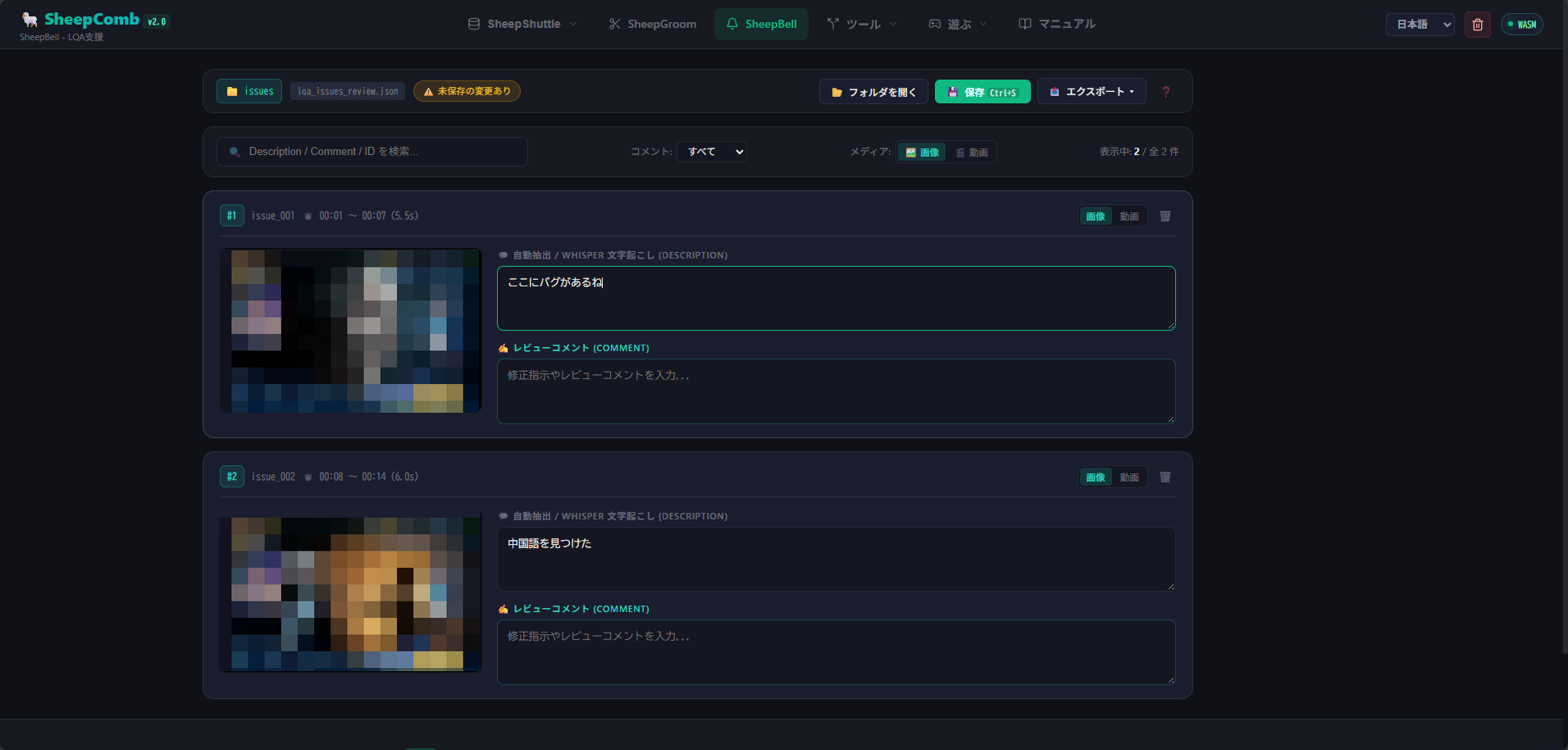
Task: Expand the 遊ぶ menu
Action: (958, 24)
